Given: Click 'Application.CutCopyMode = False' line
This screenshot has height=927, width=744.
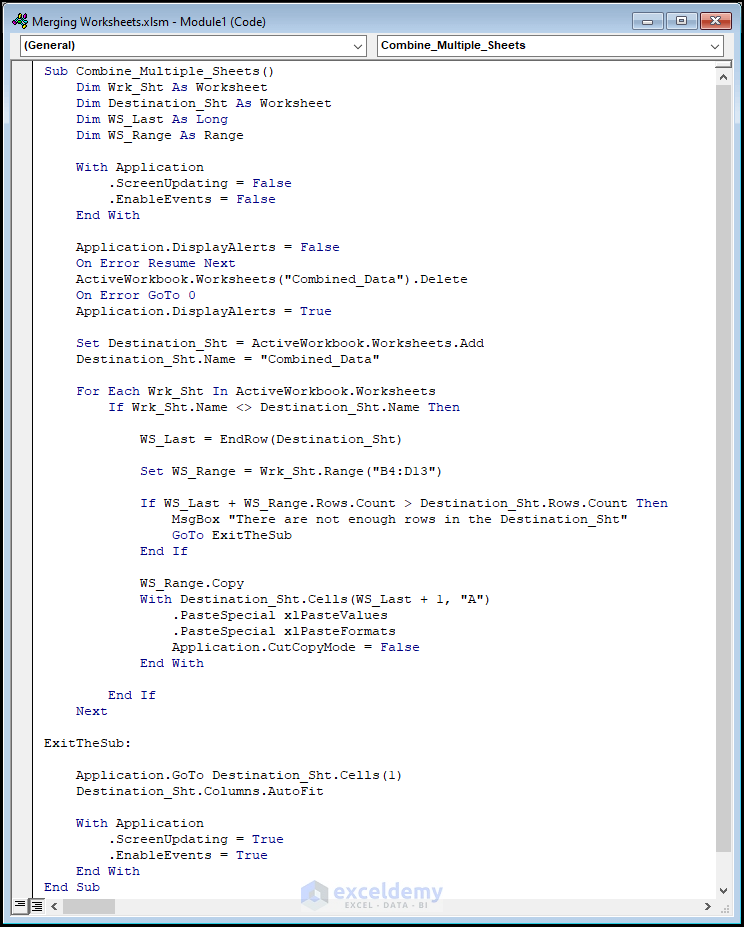Looking at the screenshot, I should pos(296,646).
